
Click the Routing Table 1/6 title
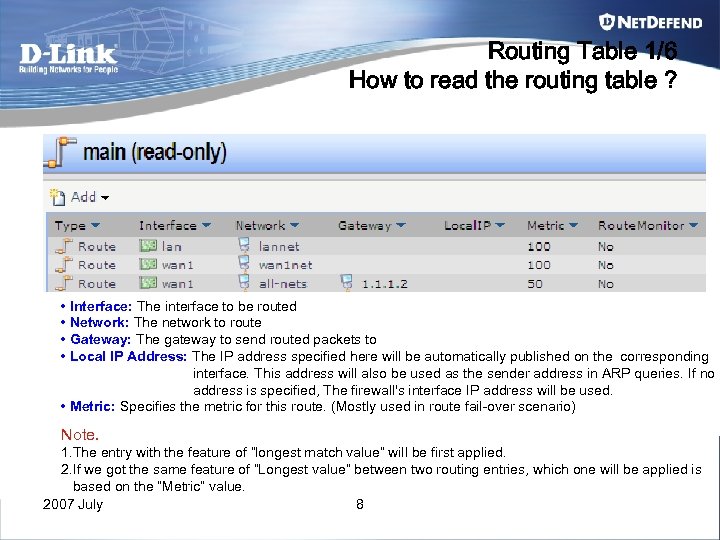(x=582, y=51)
